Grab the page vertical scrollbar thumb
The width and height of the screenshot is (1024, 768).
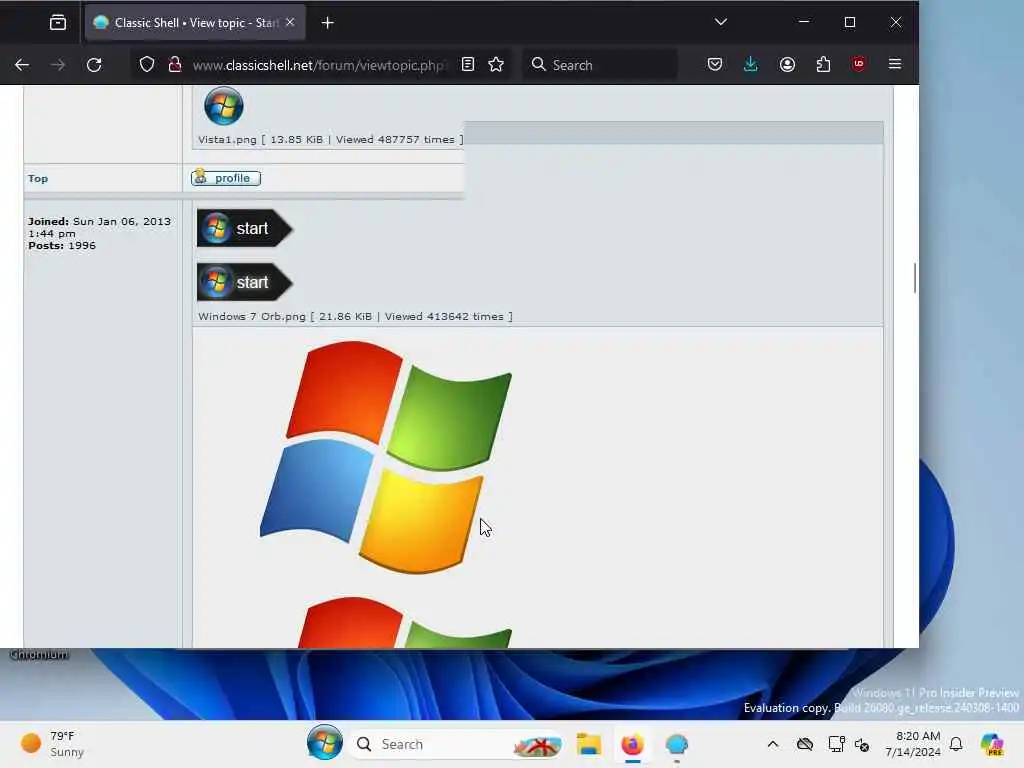(914, 278)
